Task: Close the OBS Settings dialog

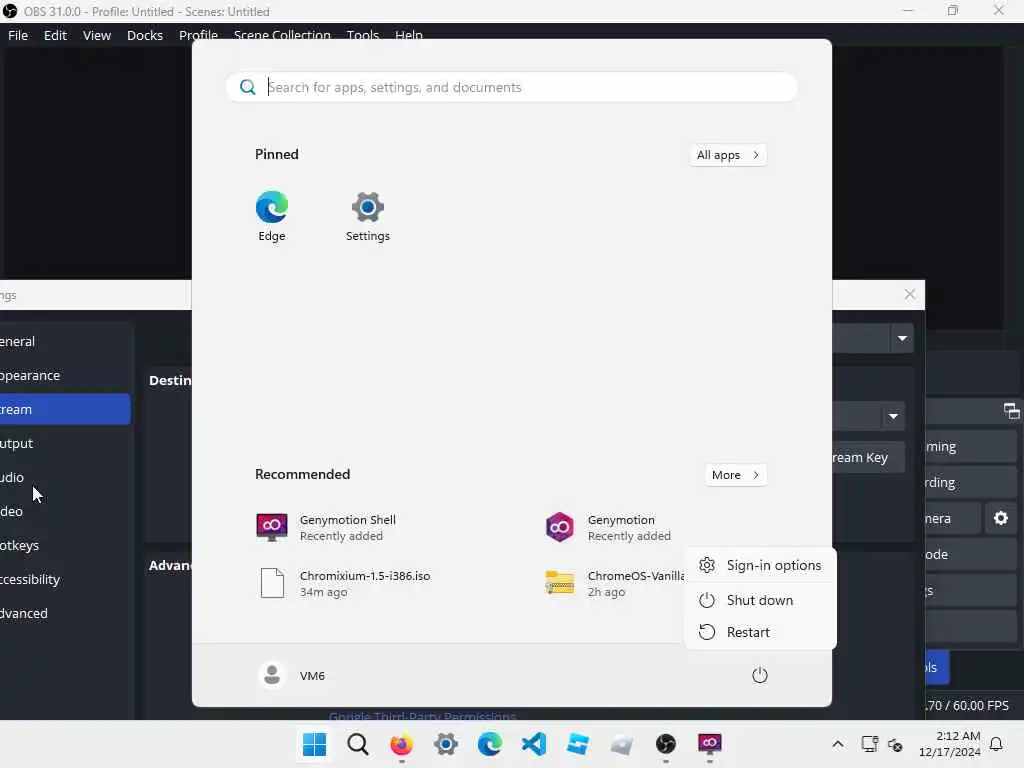Action: [x=910, y=295]
